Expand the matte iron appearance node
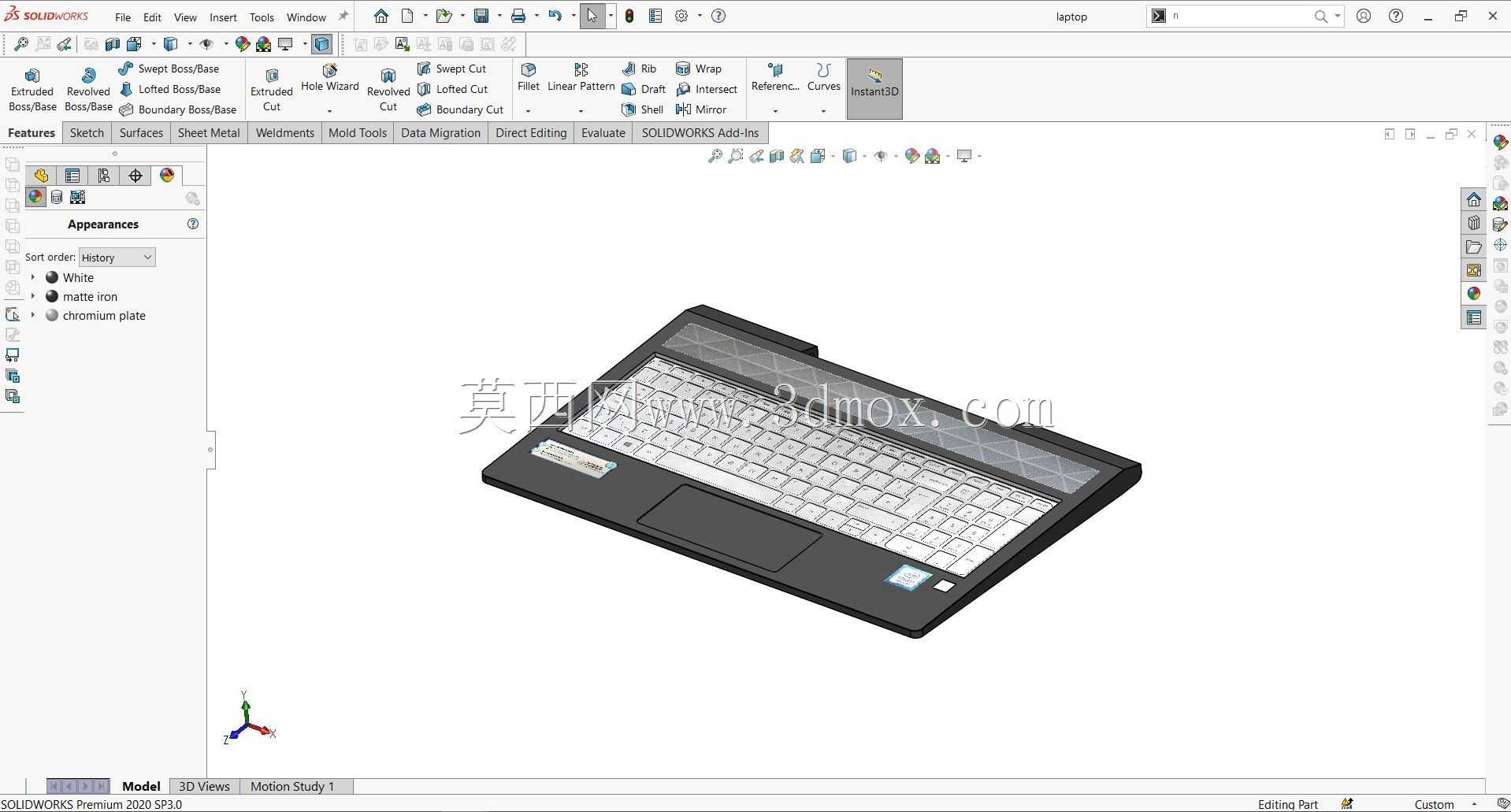 pyautogui.click(x=33, y=296)
